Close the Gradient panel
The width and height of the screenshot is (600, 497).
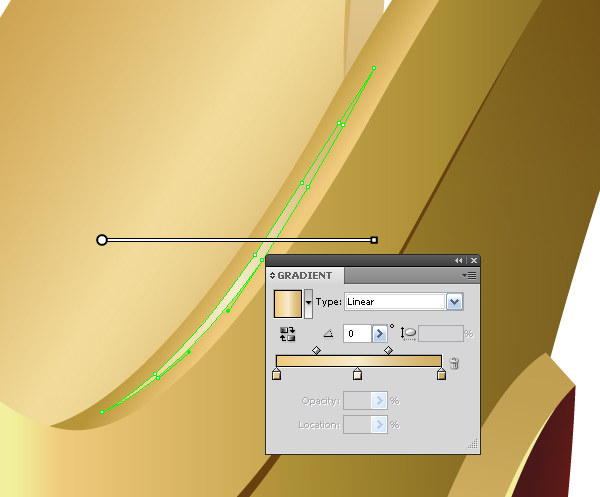pos(474,261)
